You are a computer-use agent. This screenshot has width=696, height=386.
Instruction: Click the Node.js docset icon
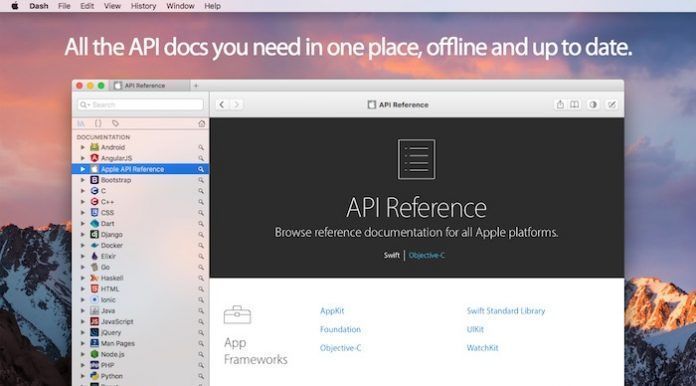(x=95, y=354)
